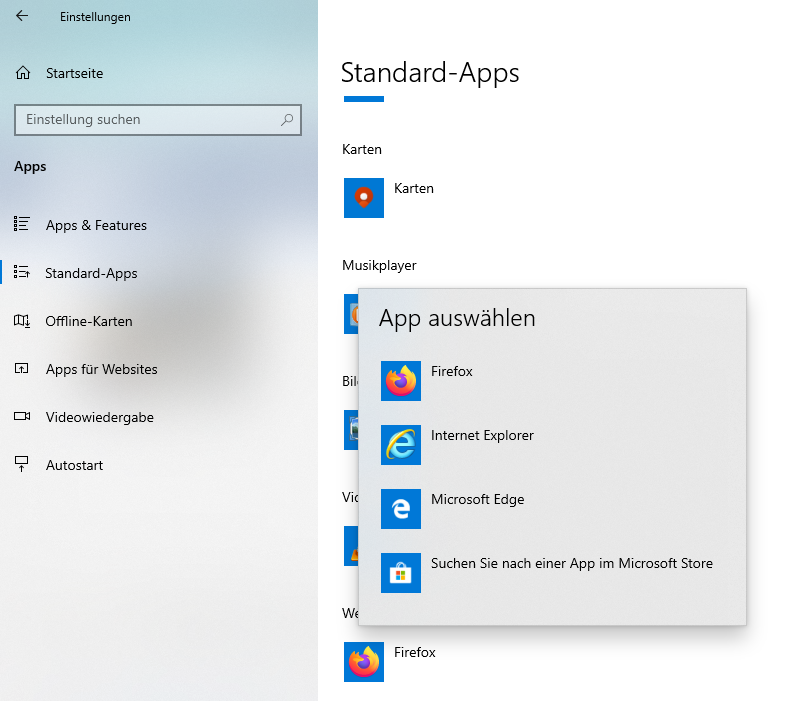Click the Musikplayer heading text
The width and height of the screenshot is (789, 701).
(x=379, y=265)
